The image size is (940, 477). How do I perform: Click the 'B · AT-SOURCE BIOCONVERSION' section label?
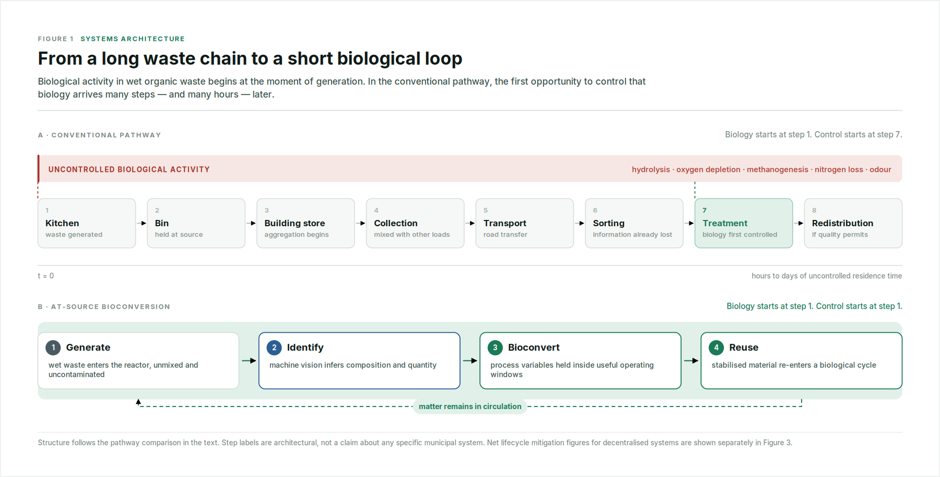104,307
